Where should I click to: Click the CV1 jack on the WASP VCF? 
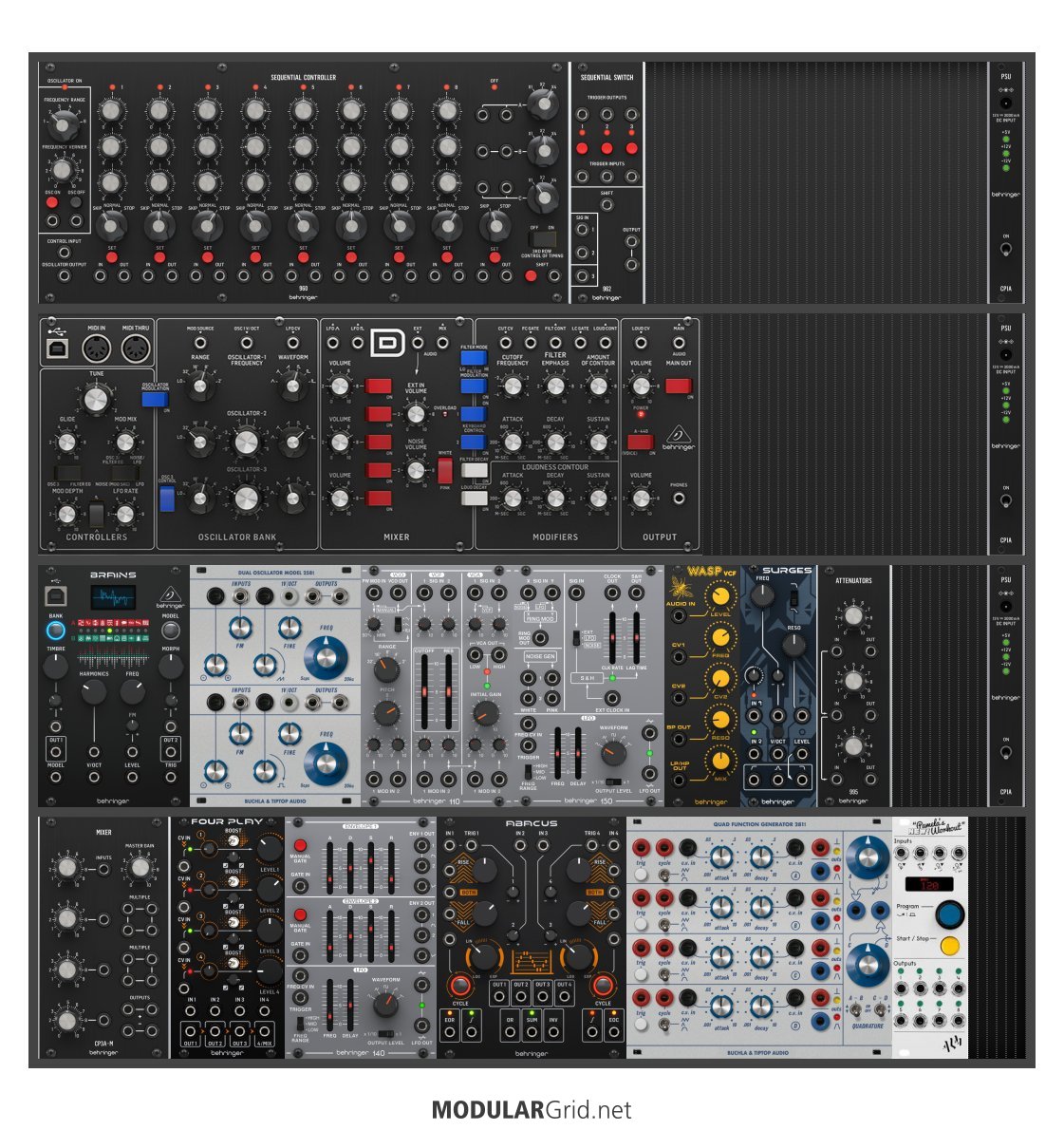point(678,656)
